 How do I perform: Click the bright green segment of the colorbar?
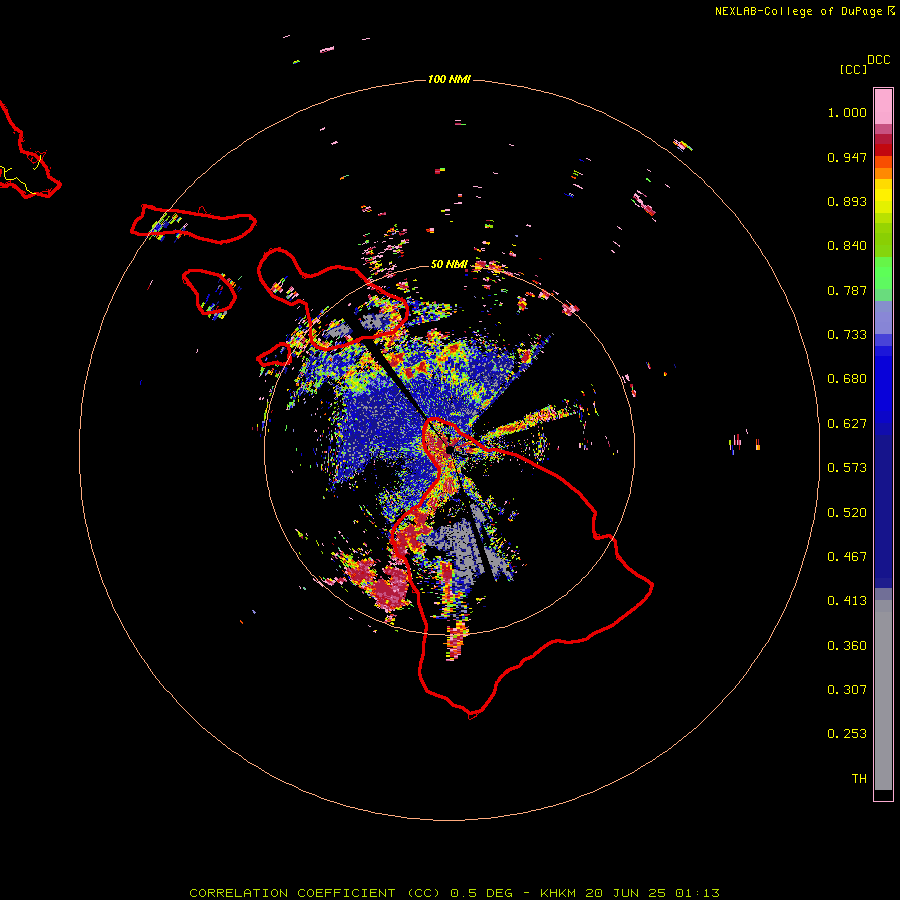[883, 273]
